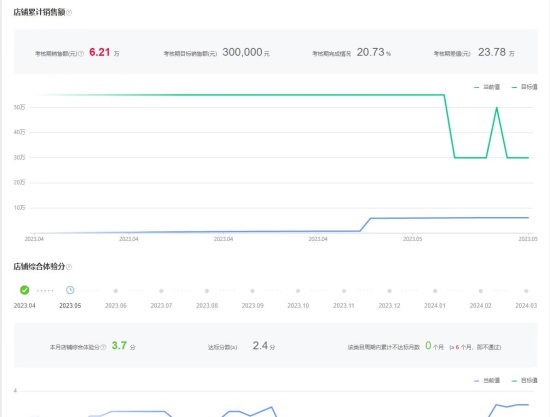
Task: Select the timeline dot above 2024.01
Action: coord(435,291)
